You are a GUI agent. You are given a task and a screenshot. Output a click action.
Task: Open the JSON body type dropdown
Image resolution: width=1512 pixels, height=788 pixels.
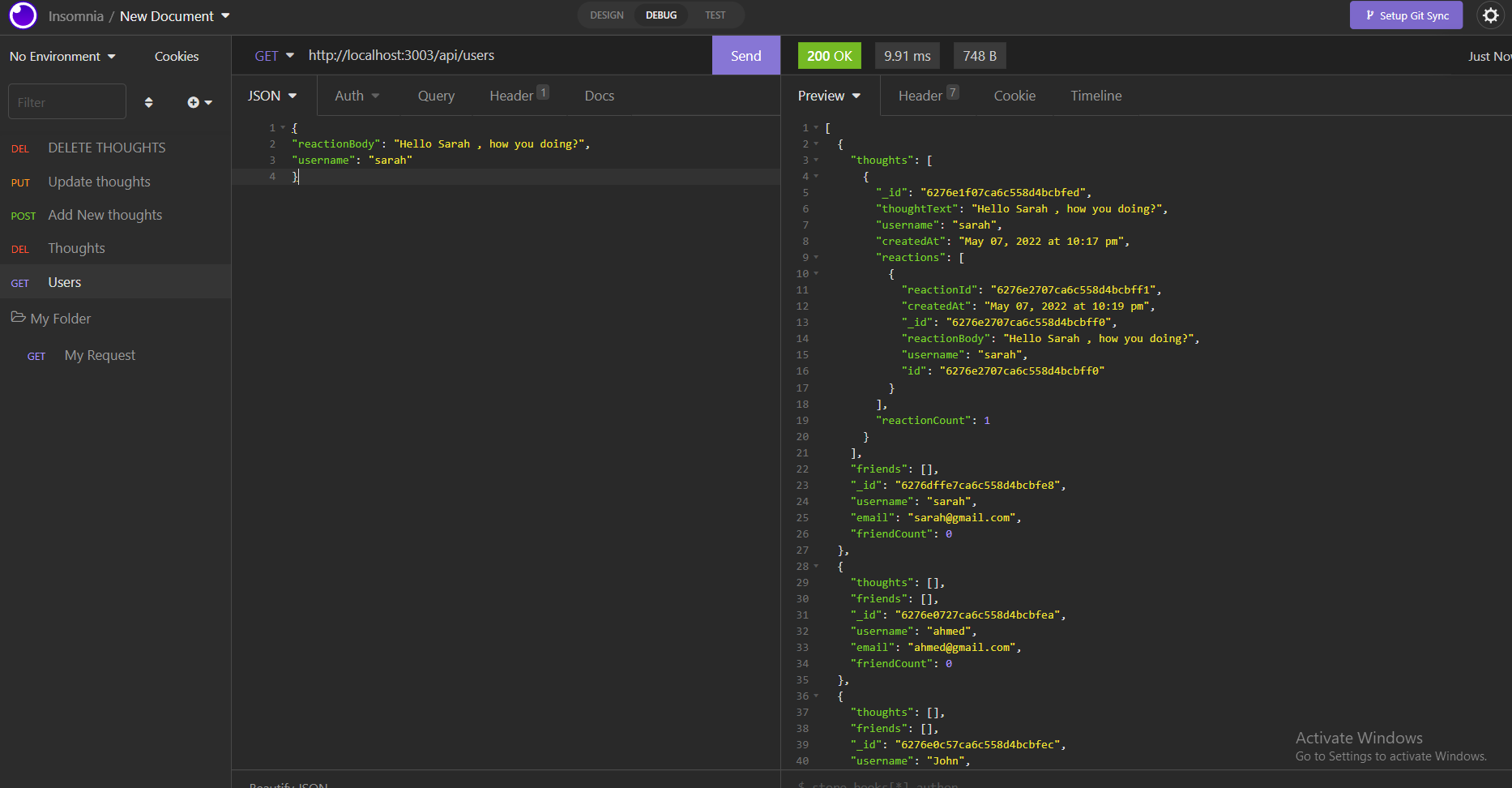click(x=272, y=96)
